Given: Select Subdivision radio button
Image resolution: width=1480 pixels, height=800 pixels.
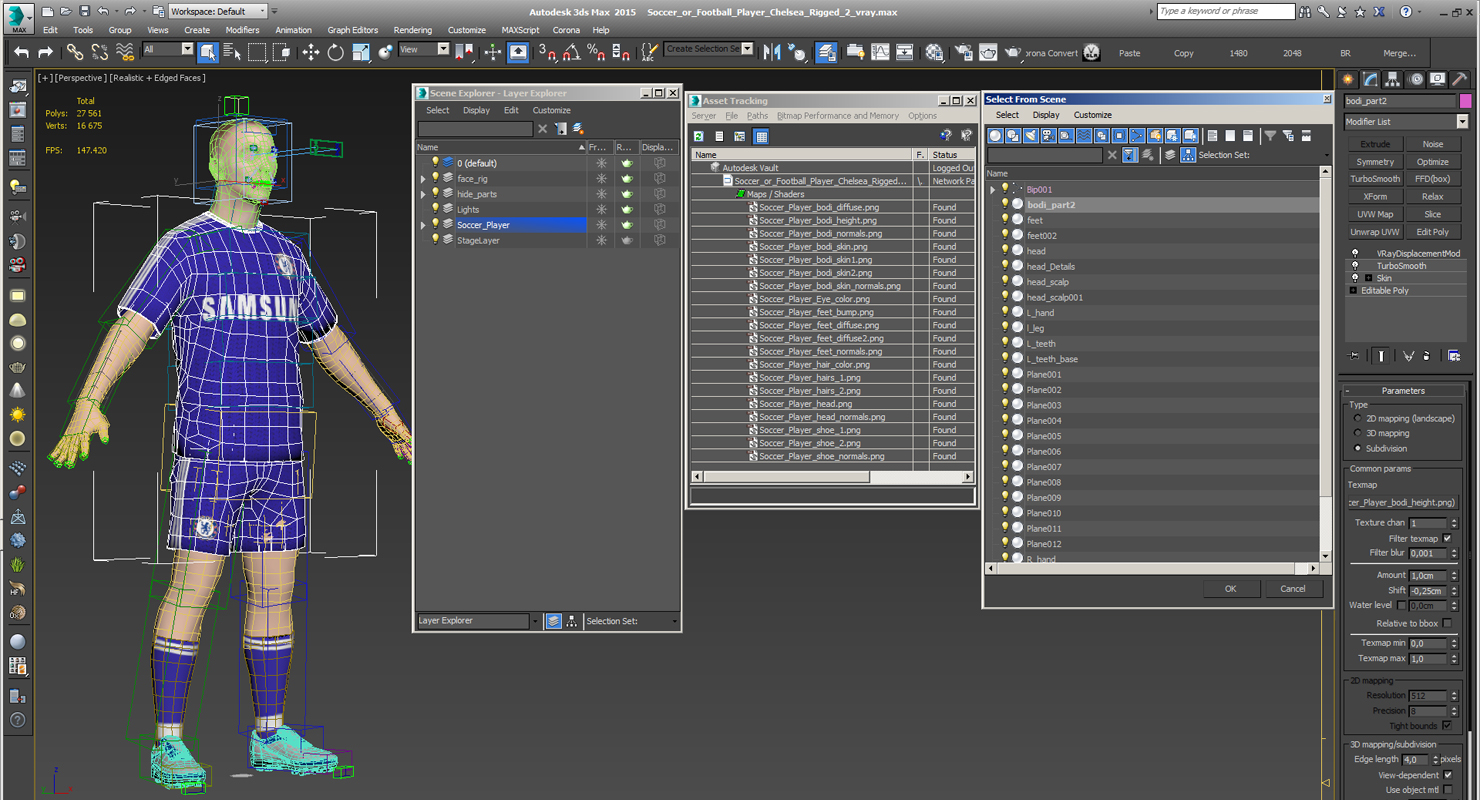Looking at the screenshot, I should 1358,448.
